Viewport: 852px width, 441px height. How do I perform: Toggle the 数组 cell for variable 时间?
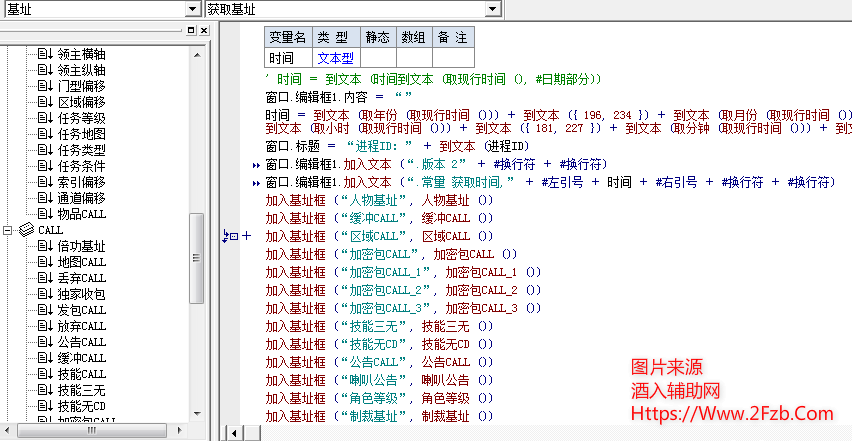[414, 58]
